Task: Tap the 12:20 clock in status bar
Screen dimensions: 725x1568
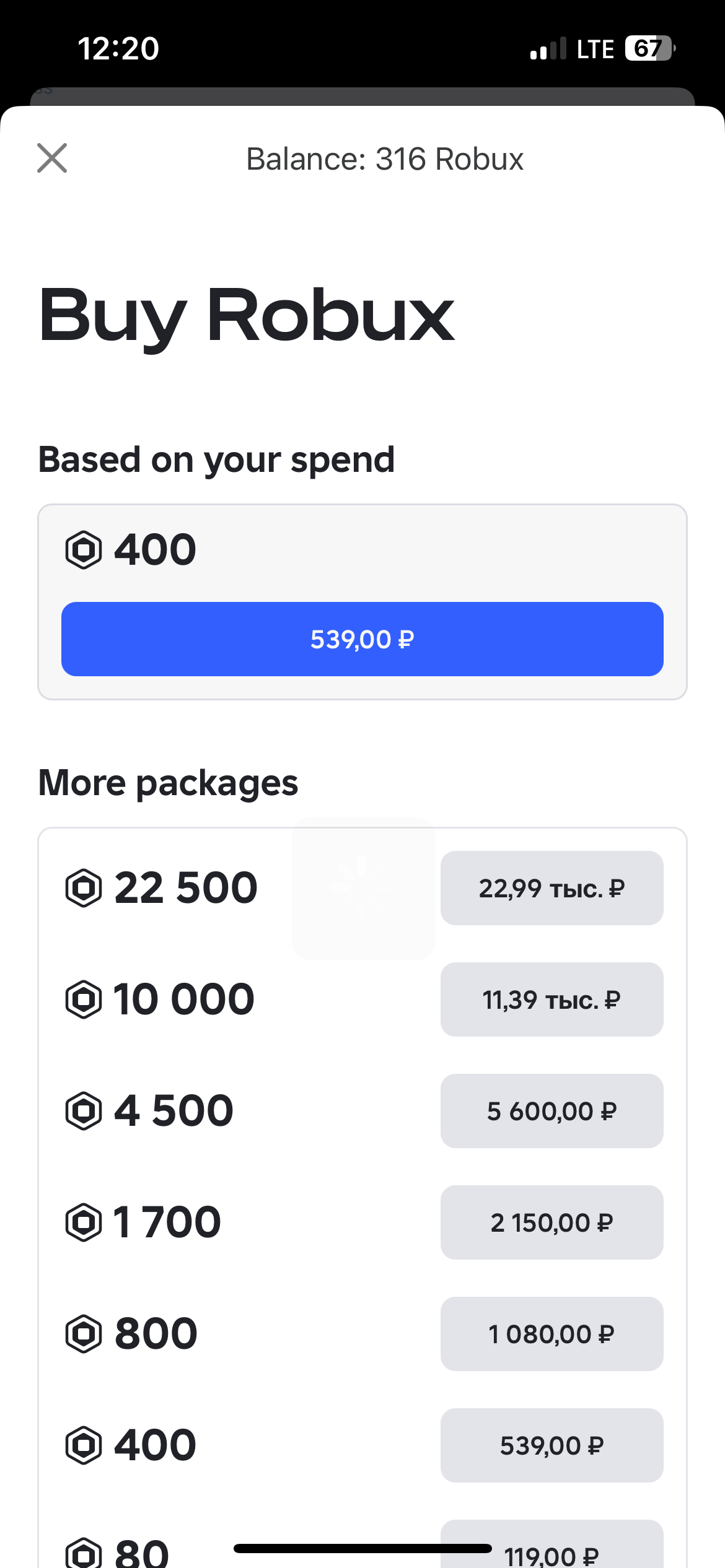Action: click(x=118, y=48)
